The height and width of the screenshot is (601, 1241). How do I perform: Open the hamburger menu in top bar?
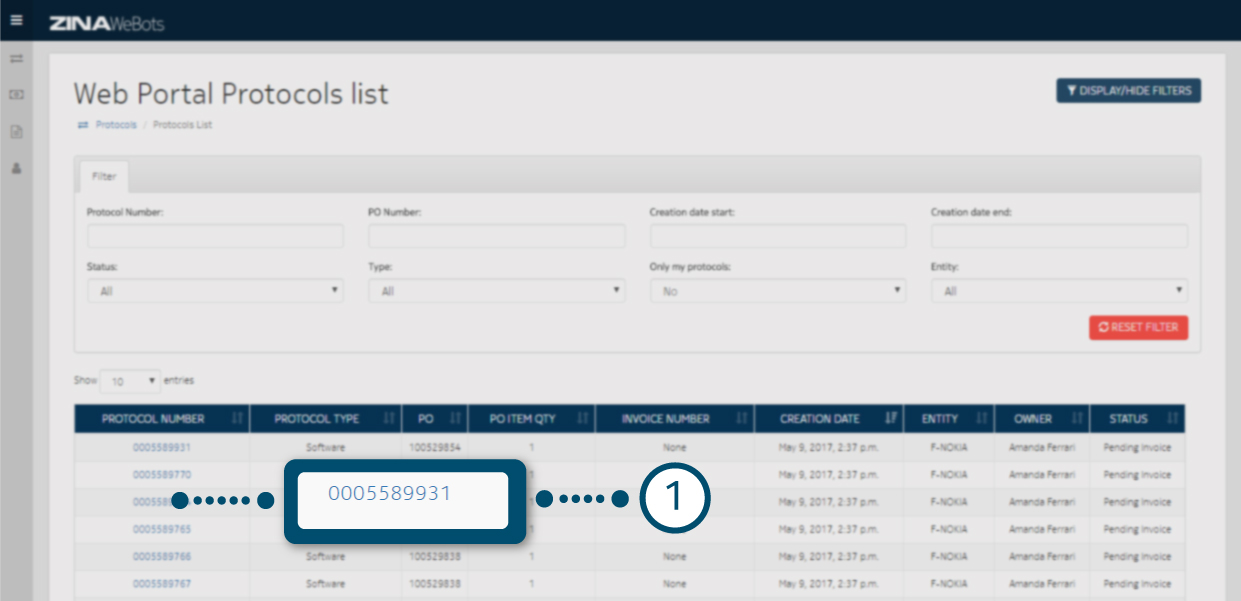(16, 20)
